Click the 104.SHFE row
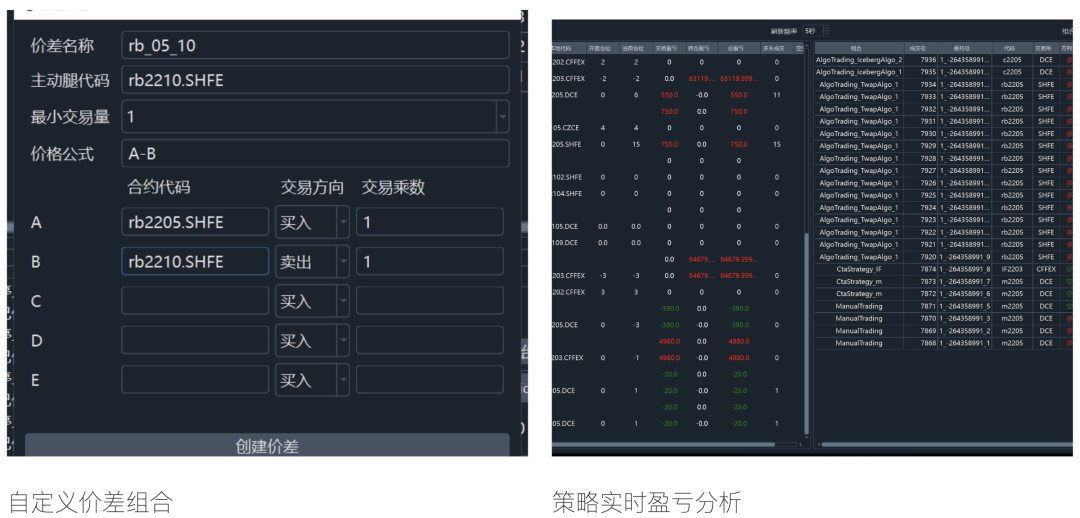This screenshot has height=518, width=1080. point(678,193)
